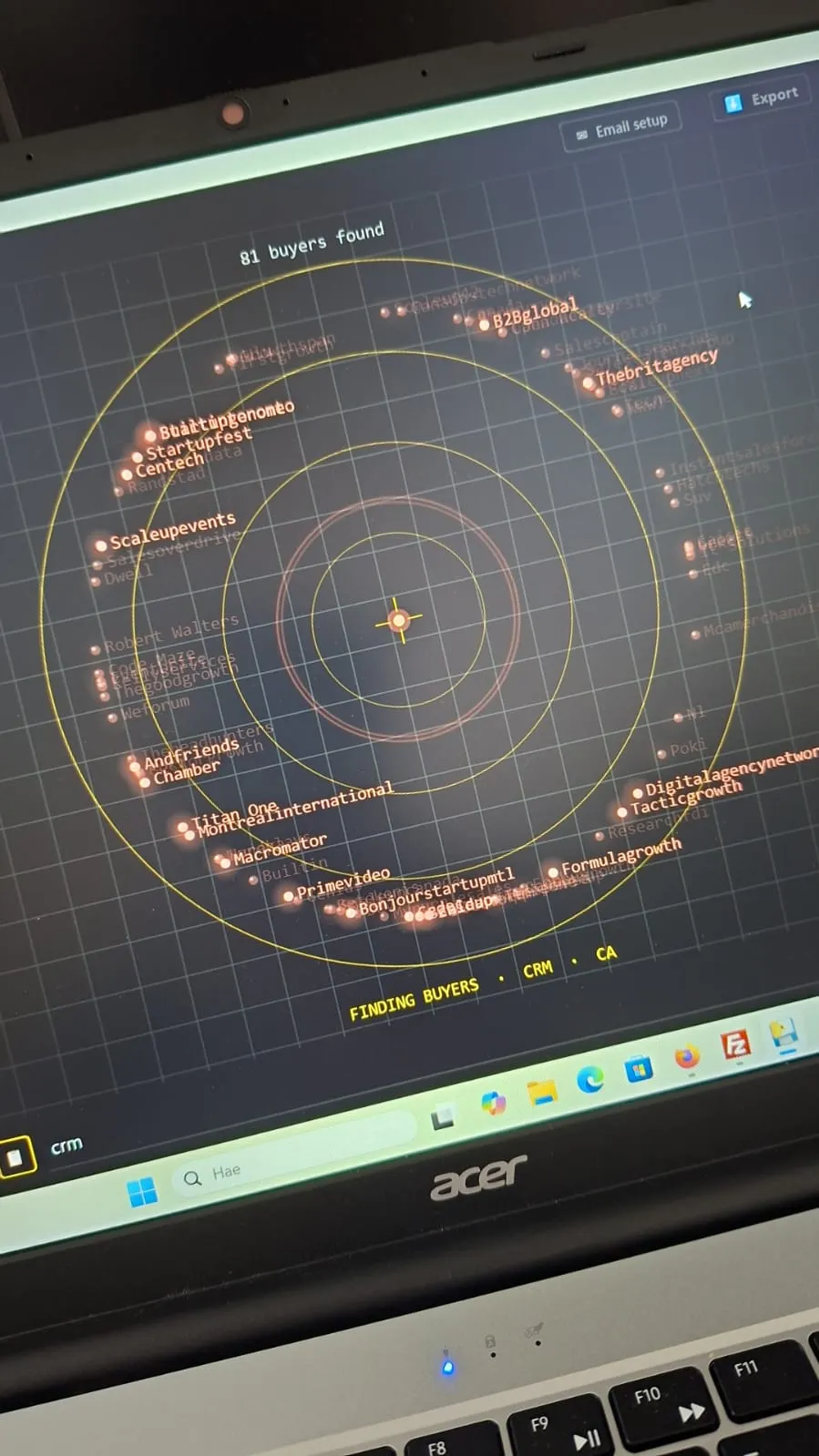Select the Robert Walters buyer label

[171, 633]
